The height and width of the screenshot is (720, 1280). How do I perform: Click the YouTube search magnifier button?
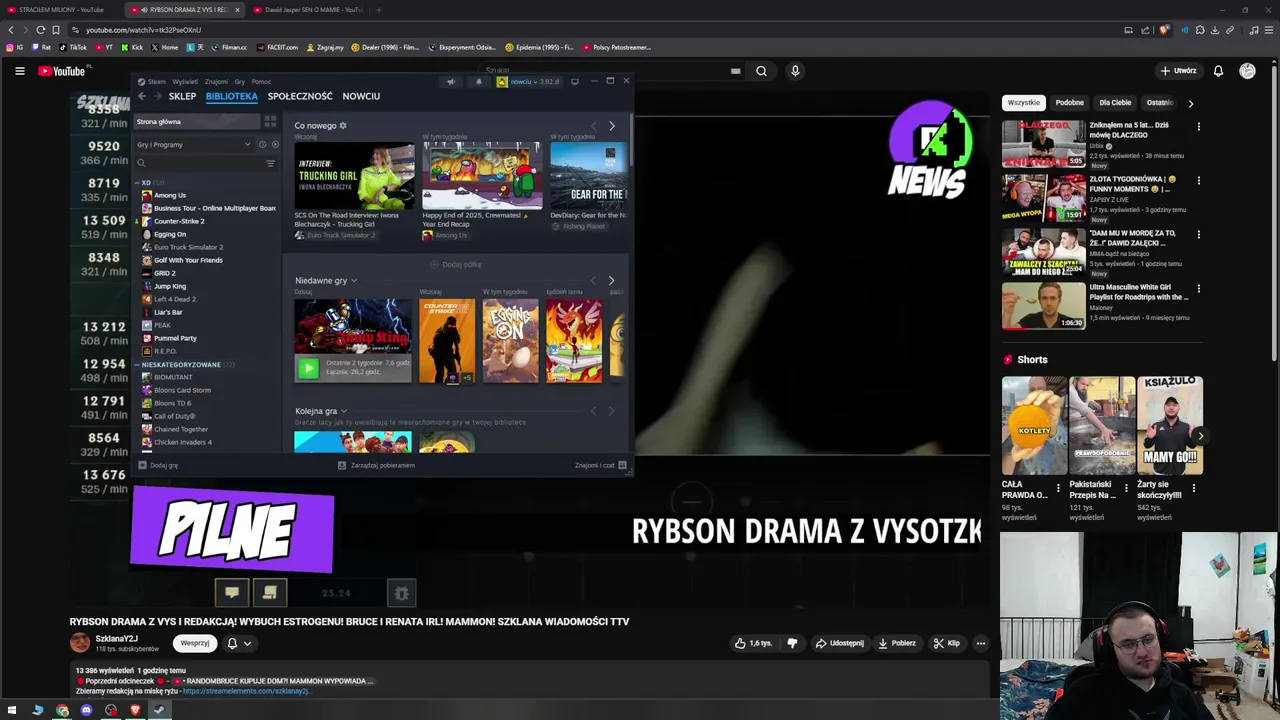[761, 71]
